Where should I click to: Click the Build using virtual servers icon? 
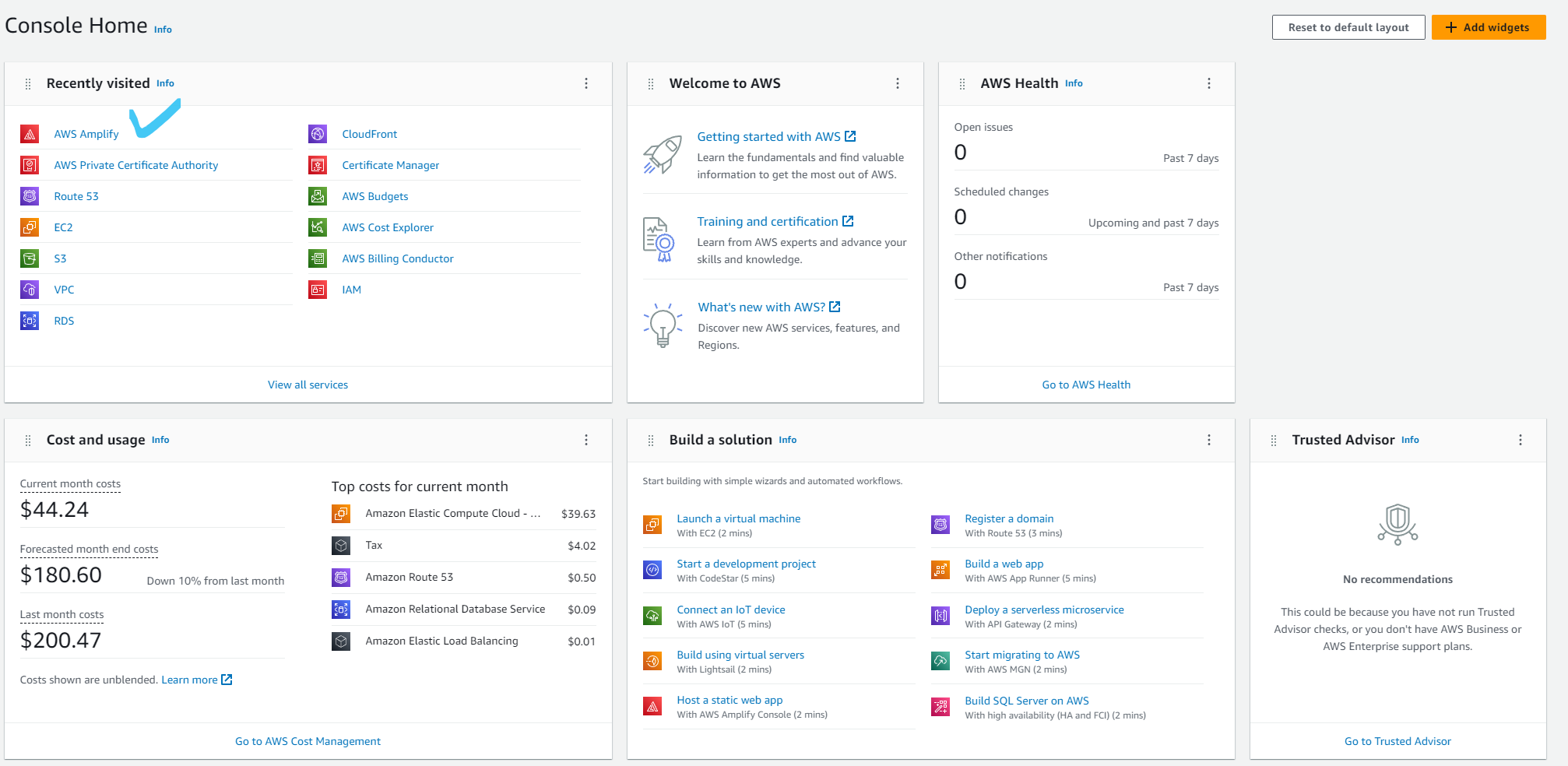pos(652,661)
